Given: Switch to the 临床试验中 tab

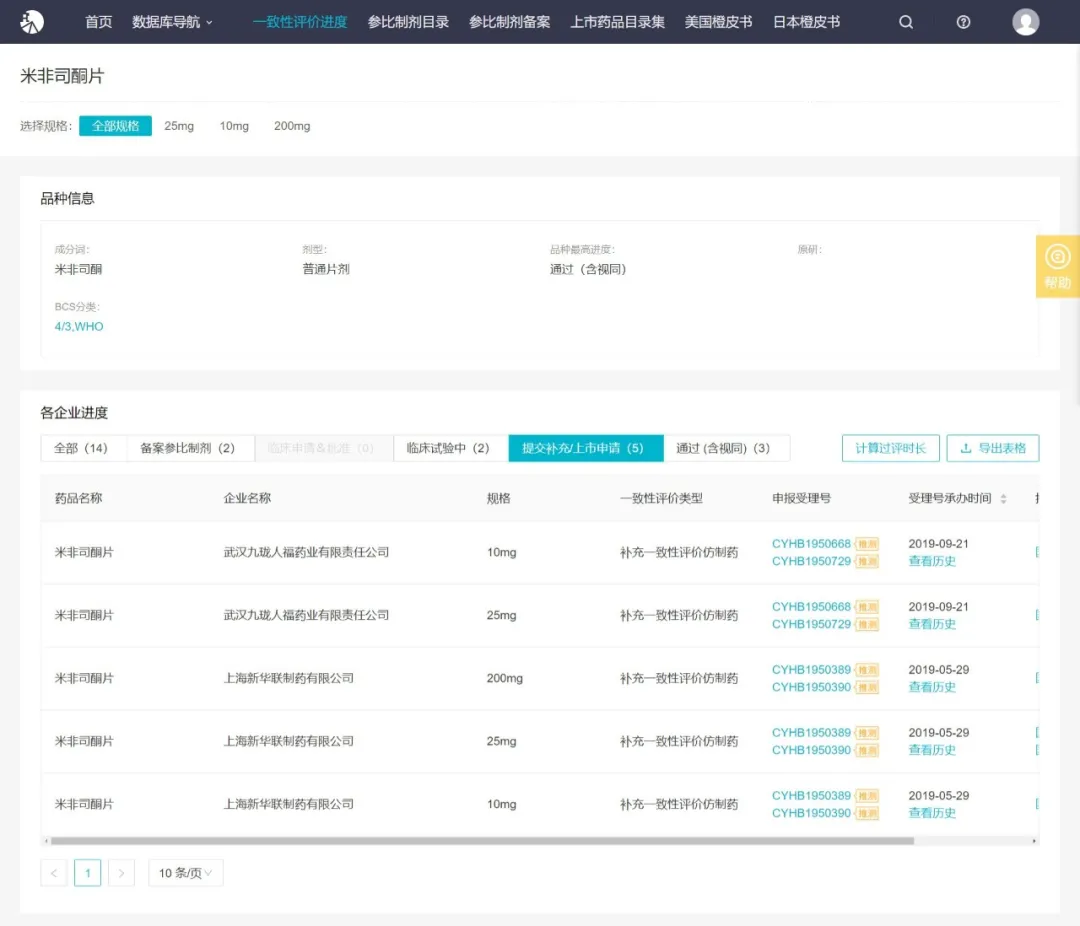Looking at the screenshot, I should click(x=450, y=448).
